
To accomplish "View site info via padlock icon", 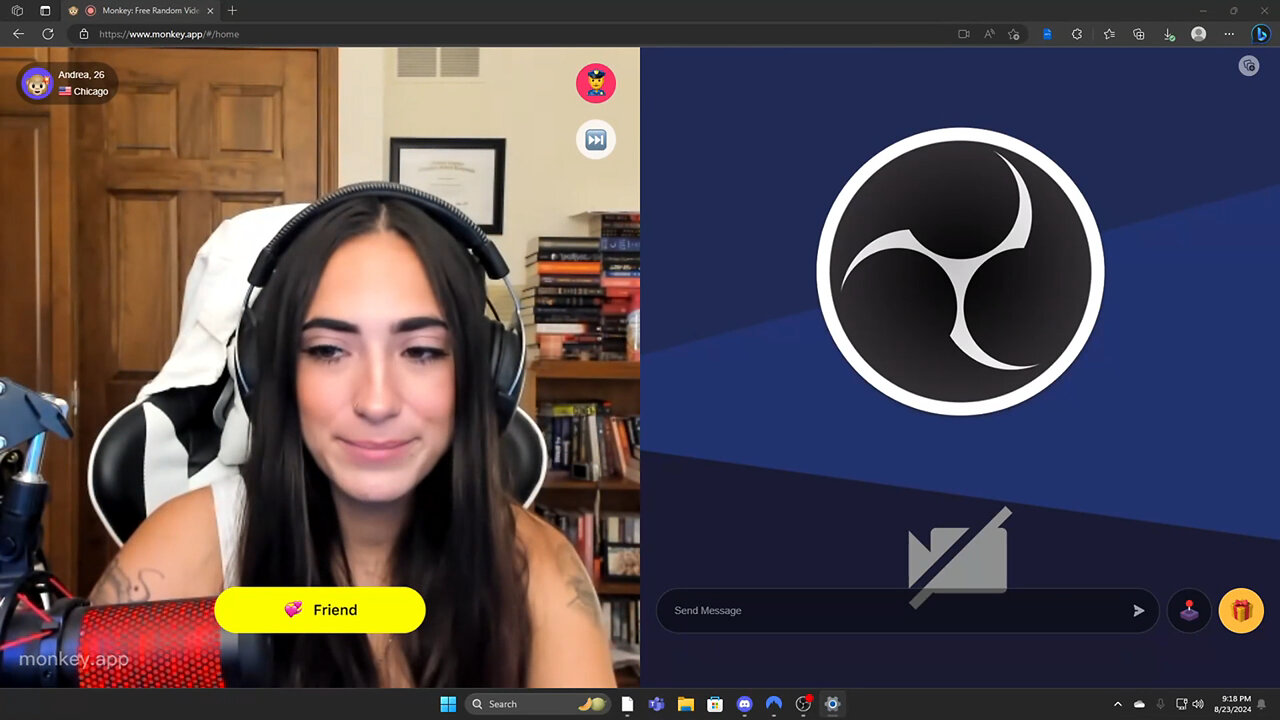I will 84,34.
